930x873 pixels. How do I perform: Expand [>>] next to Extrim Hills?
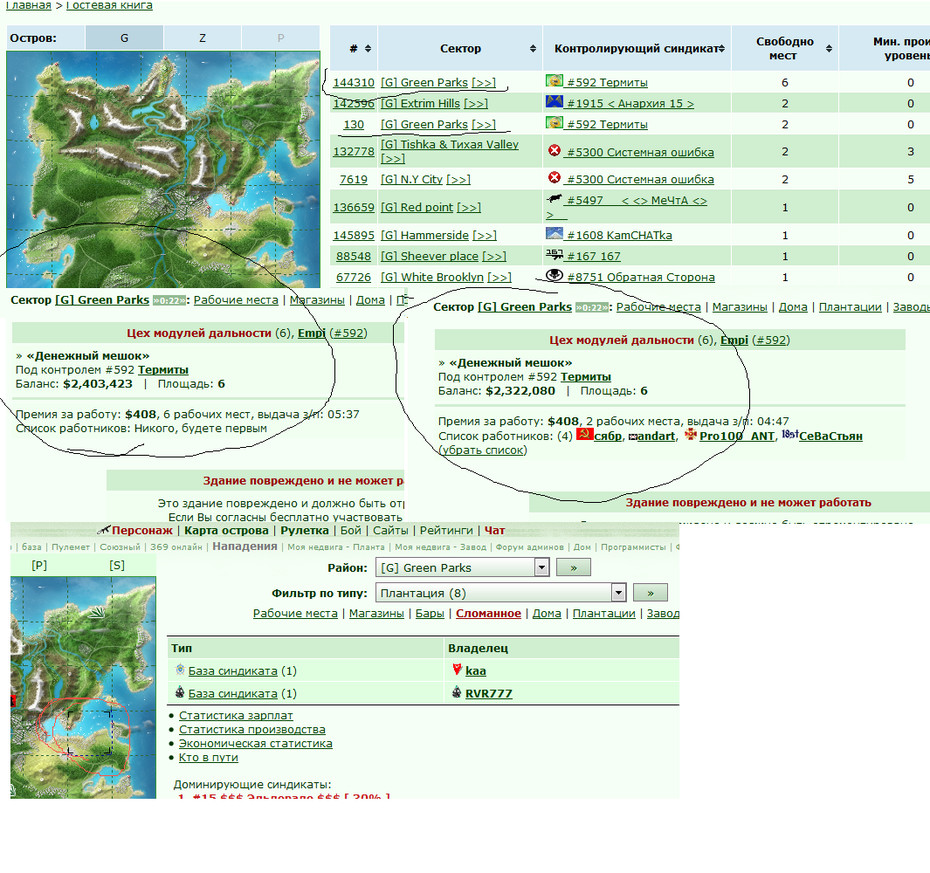(476, 103)
